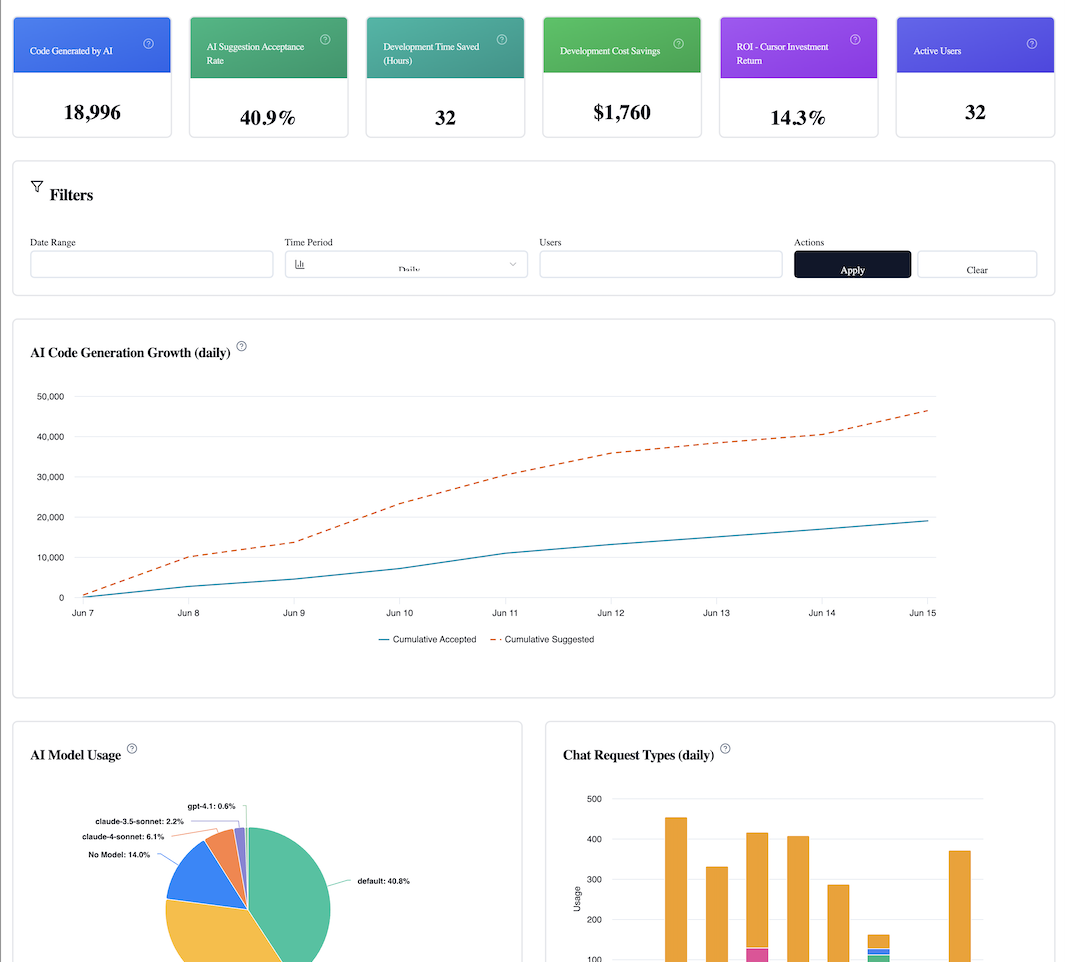
Task: Click the tallest orange bar in Chat Request Types
Action: point(675,880)
